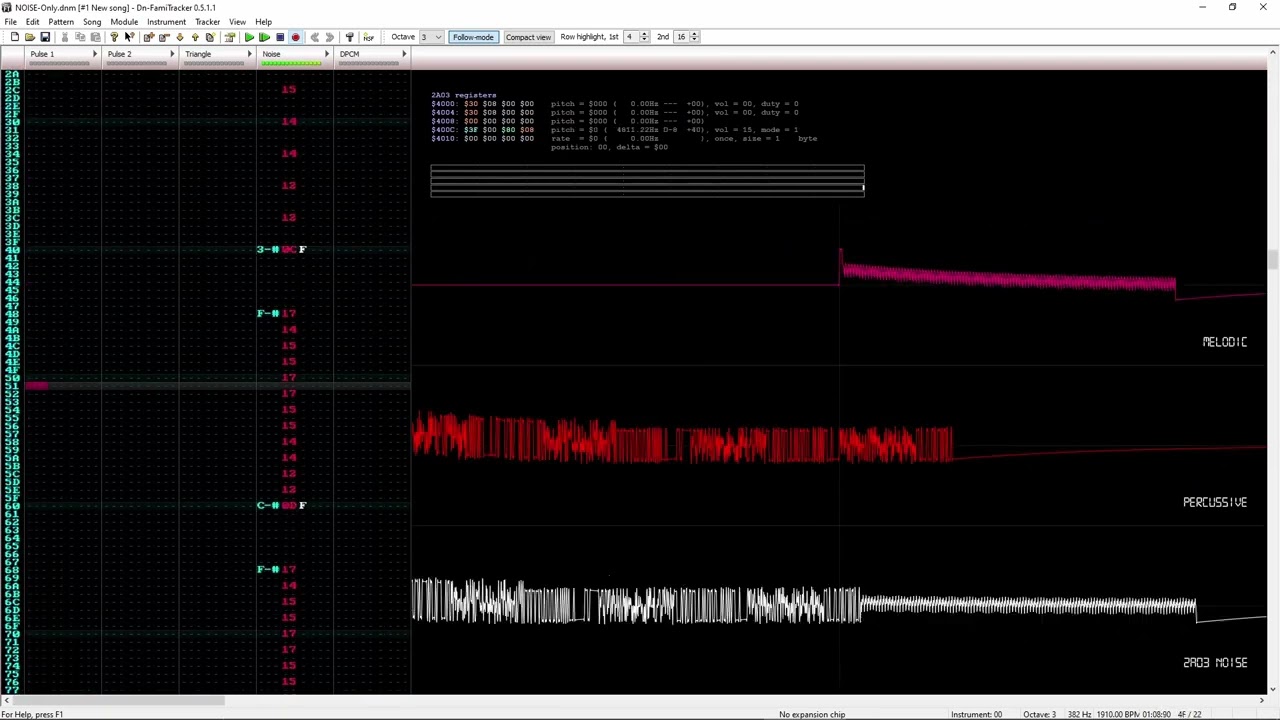This screenshot has height=720, width=1280.
Task: Click the NSF export icon
Action: tap(368, 37)
